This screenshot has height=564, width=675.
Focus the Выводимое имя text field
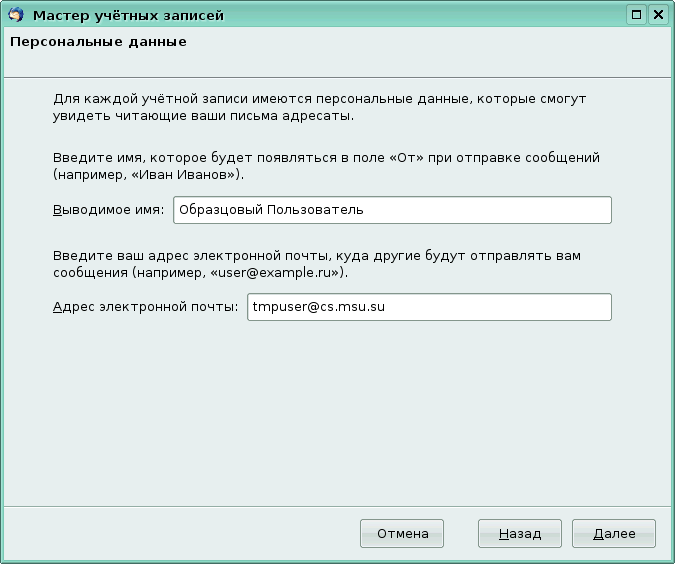391,210
